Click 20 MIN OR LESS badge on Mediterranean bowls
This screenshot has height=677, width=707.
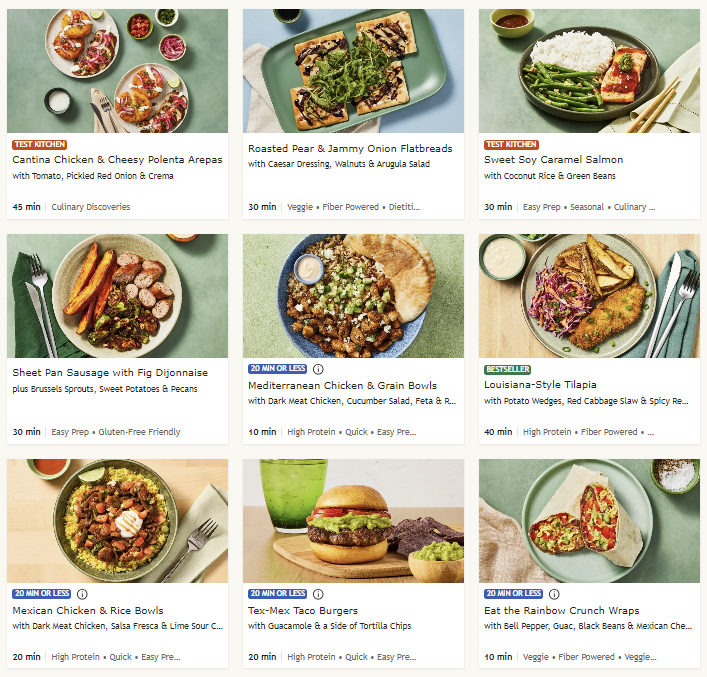tap(277, 368)
